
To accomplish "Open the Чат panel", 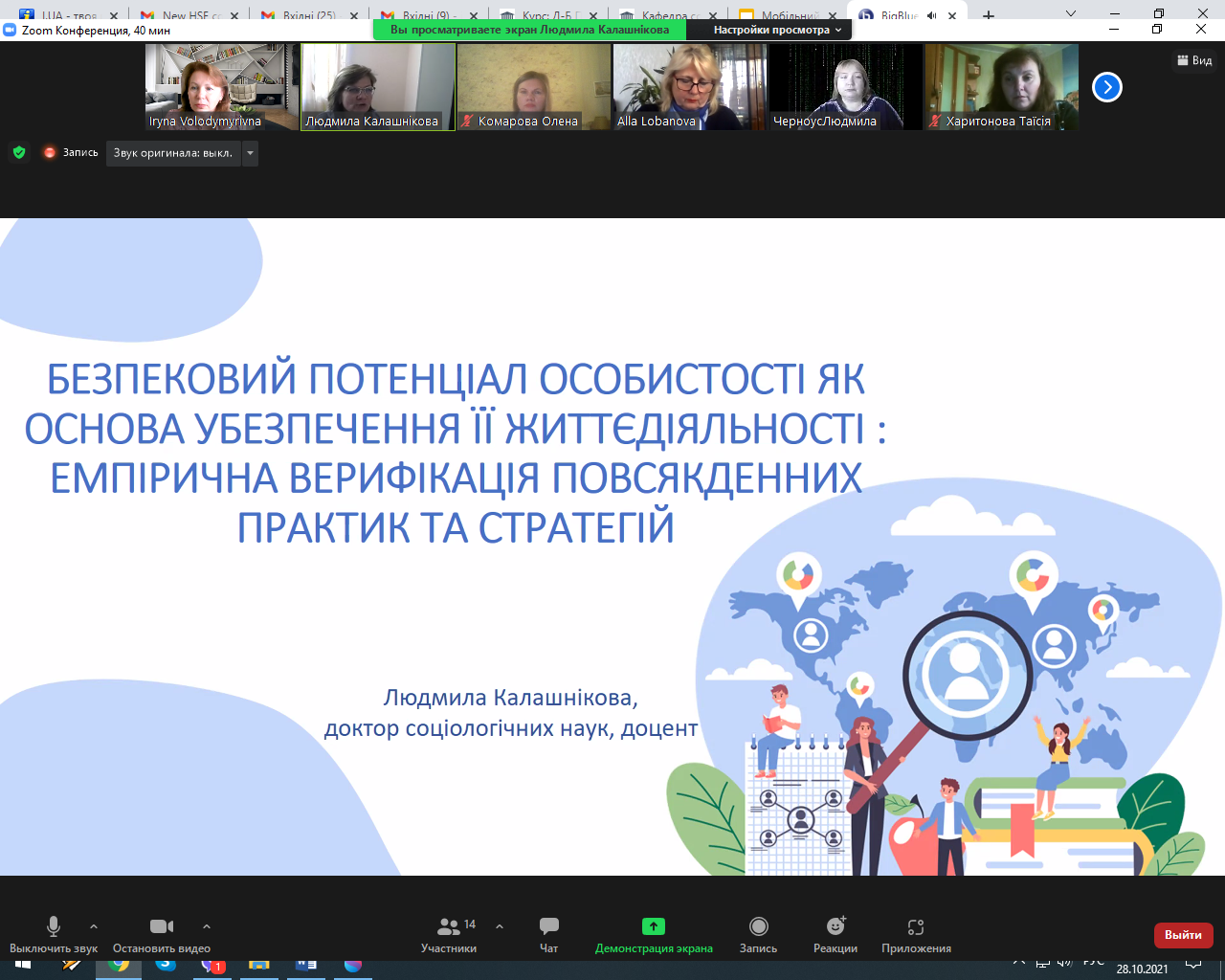I will 548,934.
